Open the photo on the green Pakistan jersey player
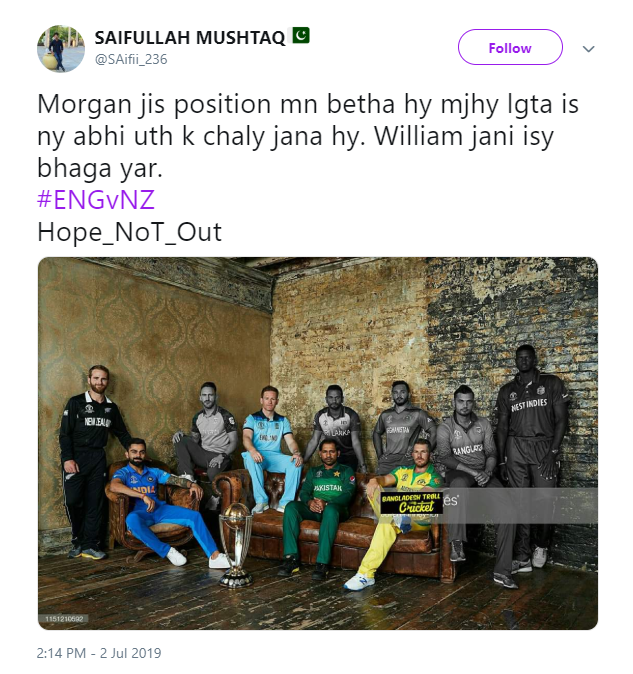 click(x=320, y=507)
